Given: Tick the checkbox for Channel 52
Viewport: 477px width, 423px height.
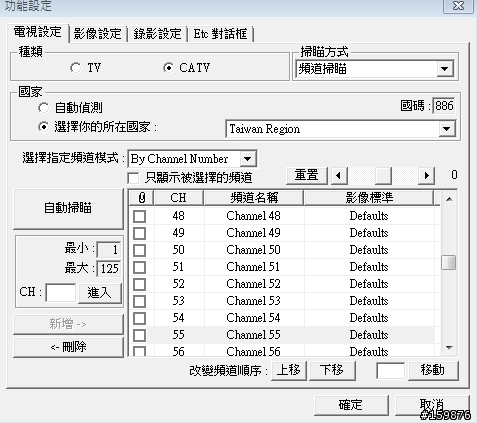Looking at the screenshot, I should (139, 284).
